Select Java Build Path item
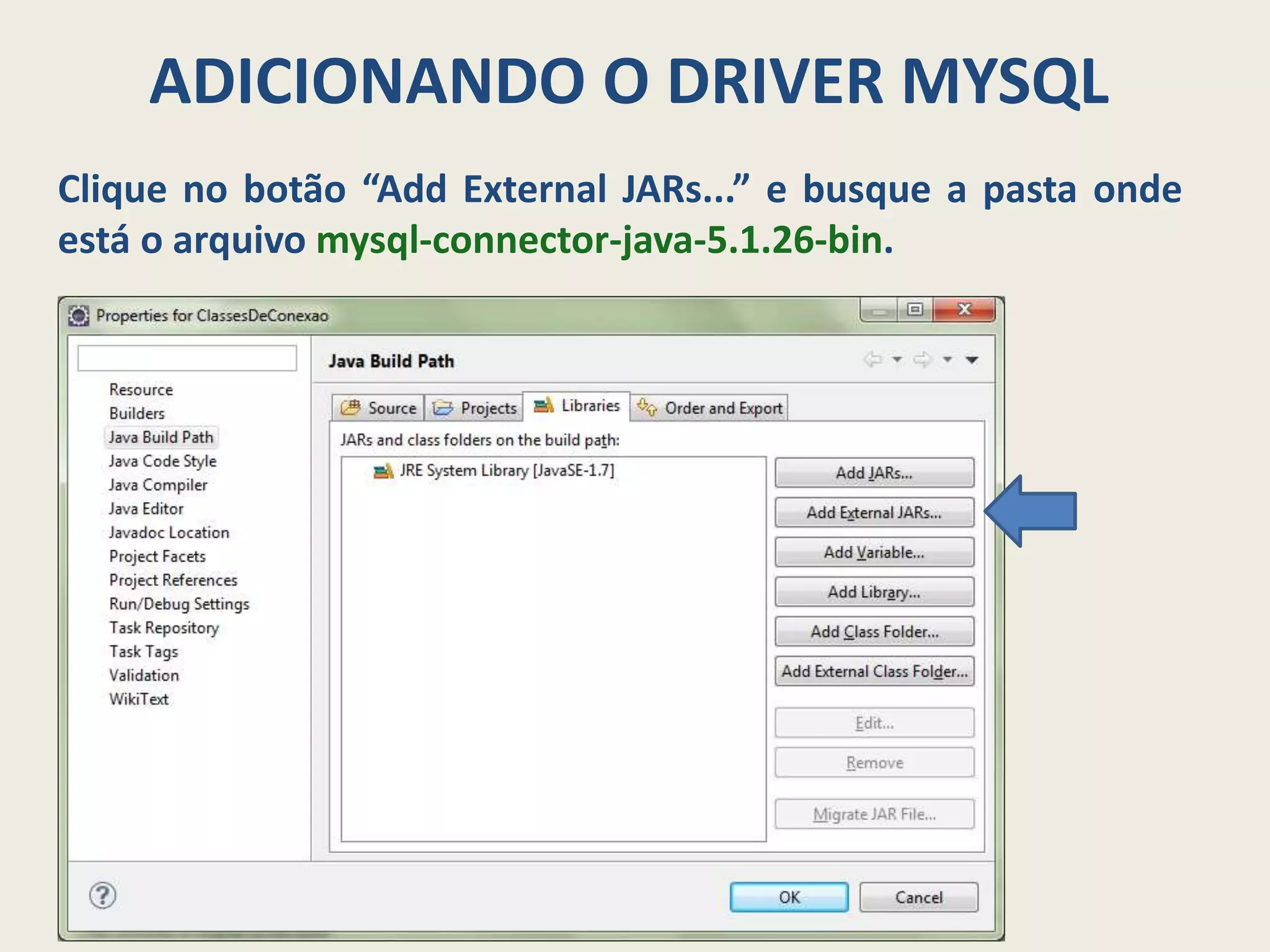This screenshot has height=952, width=1270. (161, 437)
